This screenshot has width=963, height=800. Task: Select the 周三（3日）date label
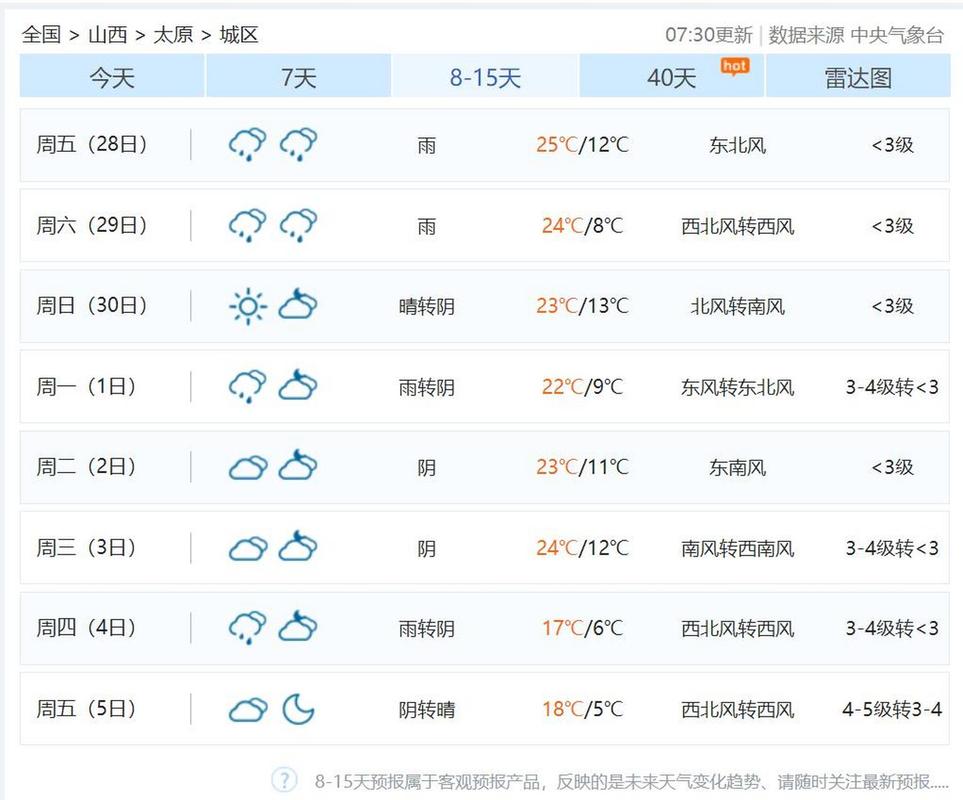[x=86, y=547]
